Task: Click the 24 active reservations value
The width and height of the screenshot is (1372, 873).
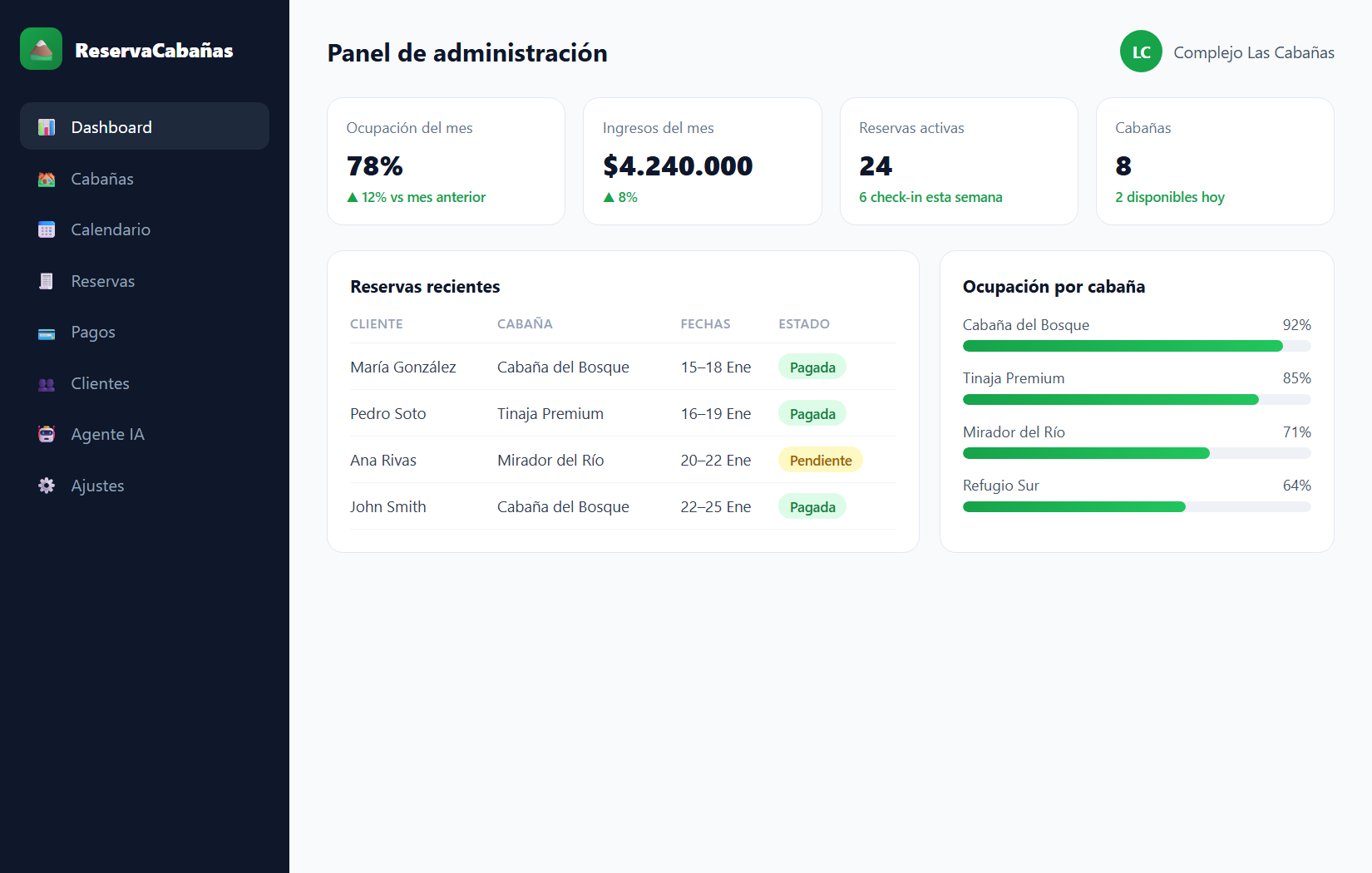Action: pos(876,166)
